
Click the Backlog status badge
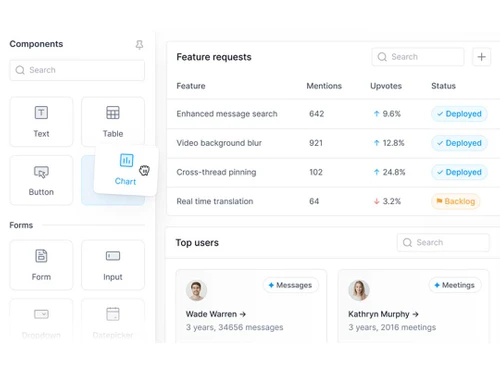[456, 201]
